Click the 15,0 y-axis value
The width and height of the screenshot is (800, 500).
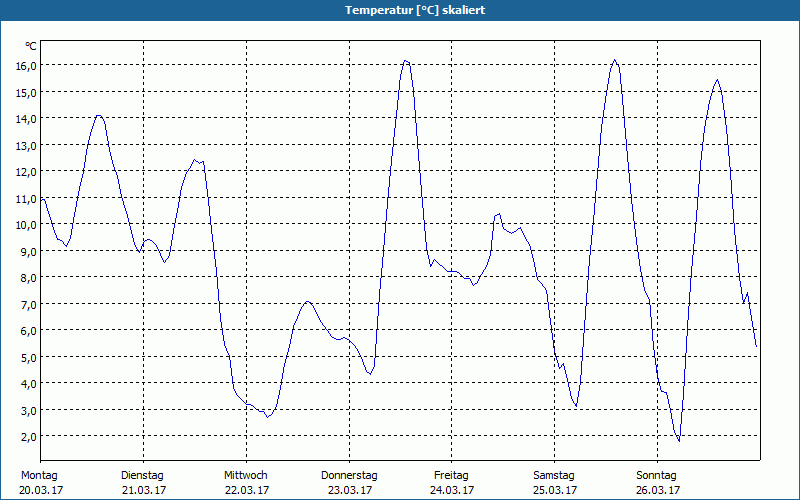coord(26,92)
